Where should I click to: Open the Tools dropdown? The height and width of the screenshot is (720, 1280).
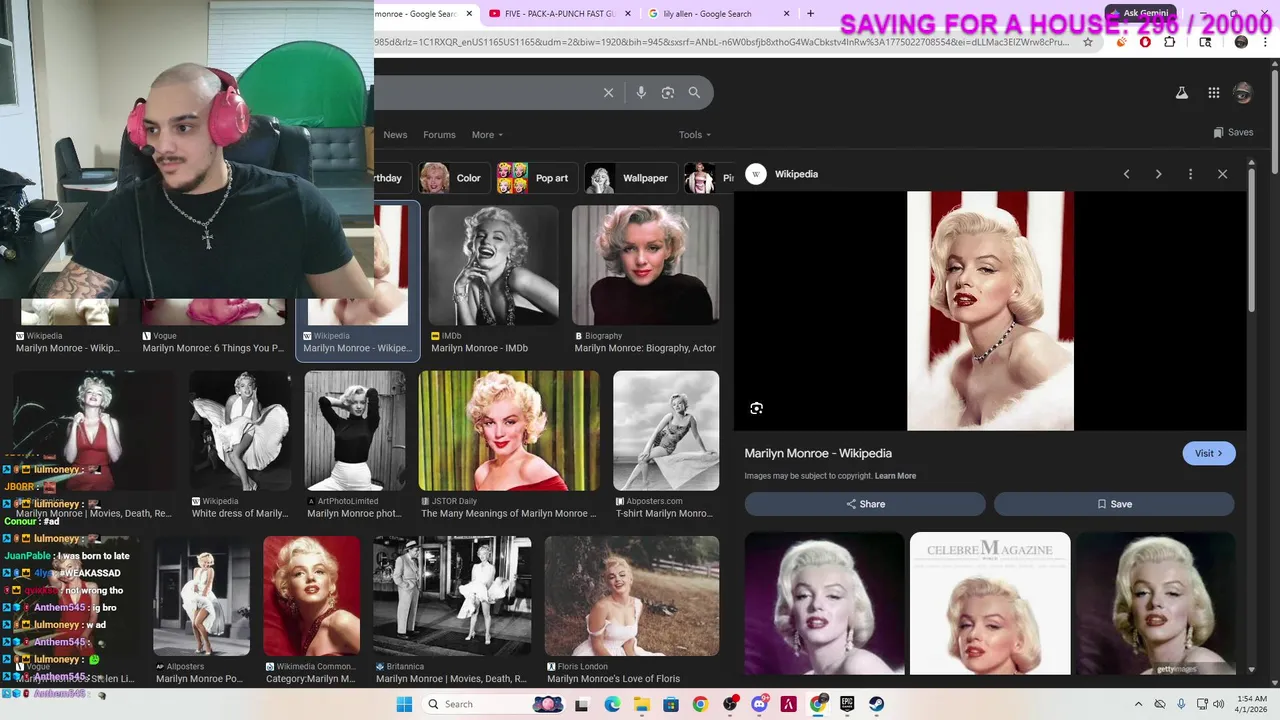695,135
